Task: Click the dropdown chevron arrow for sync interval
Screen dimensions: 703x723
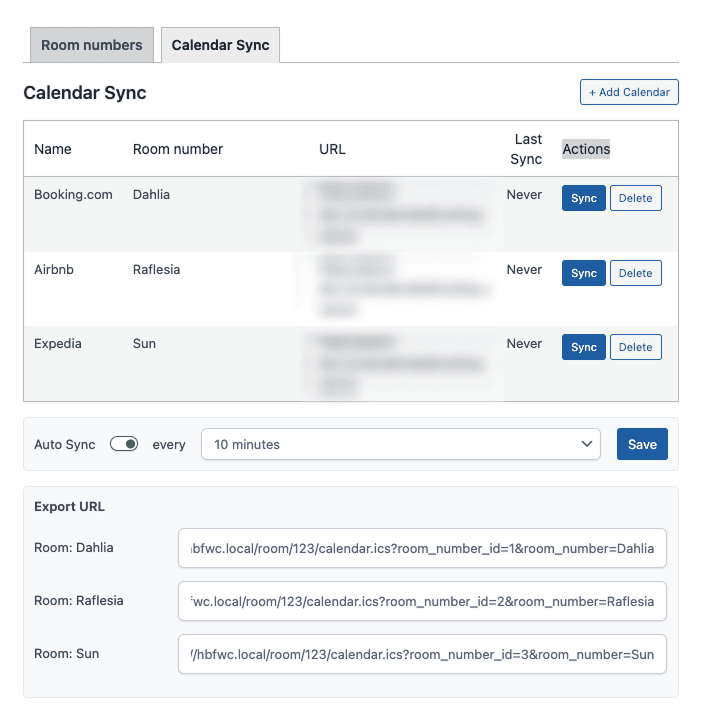Action: (x=586, y=444)
